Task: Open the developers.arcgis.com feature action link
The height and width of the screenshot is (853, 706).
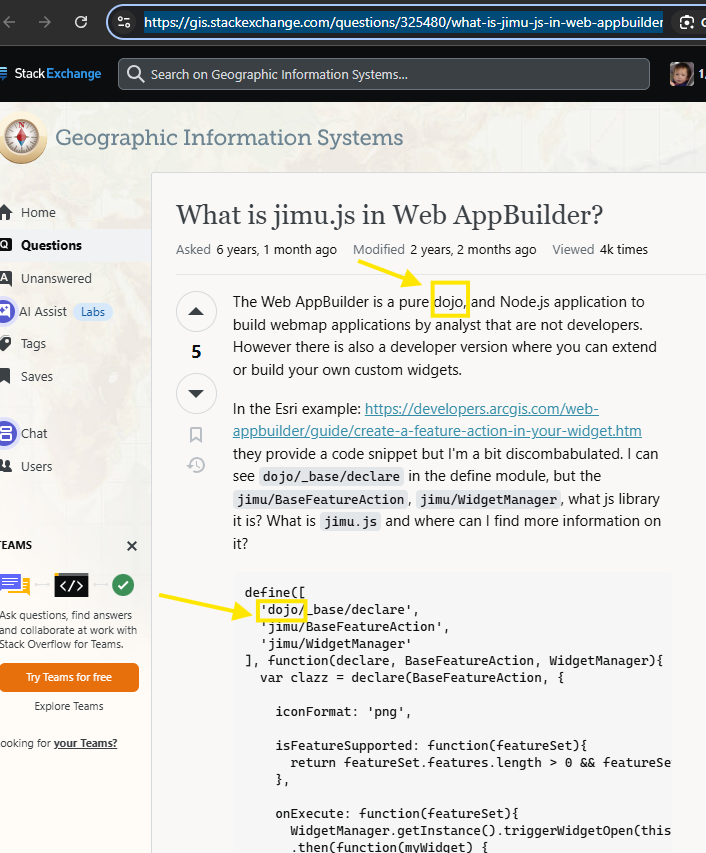Action: pyautogui.click(x=437, y=420)
